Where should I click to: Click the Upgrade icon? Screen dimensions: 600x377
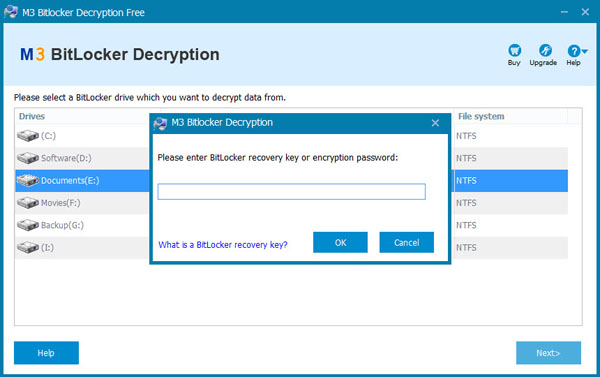pos(545,51)
